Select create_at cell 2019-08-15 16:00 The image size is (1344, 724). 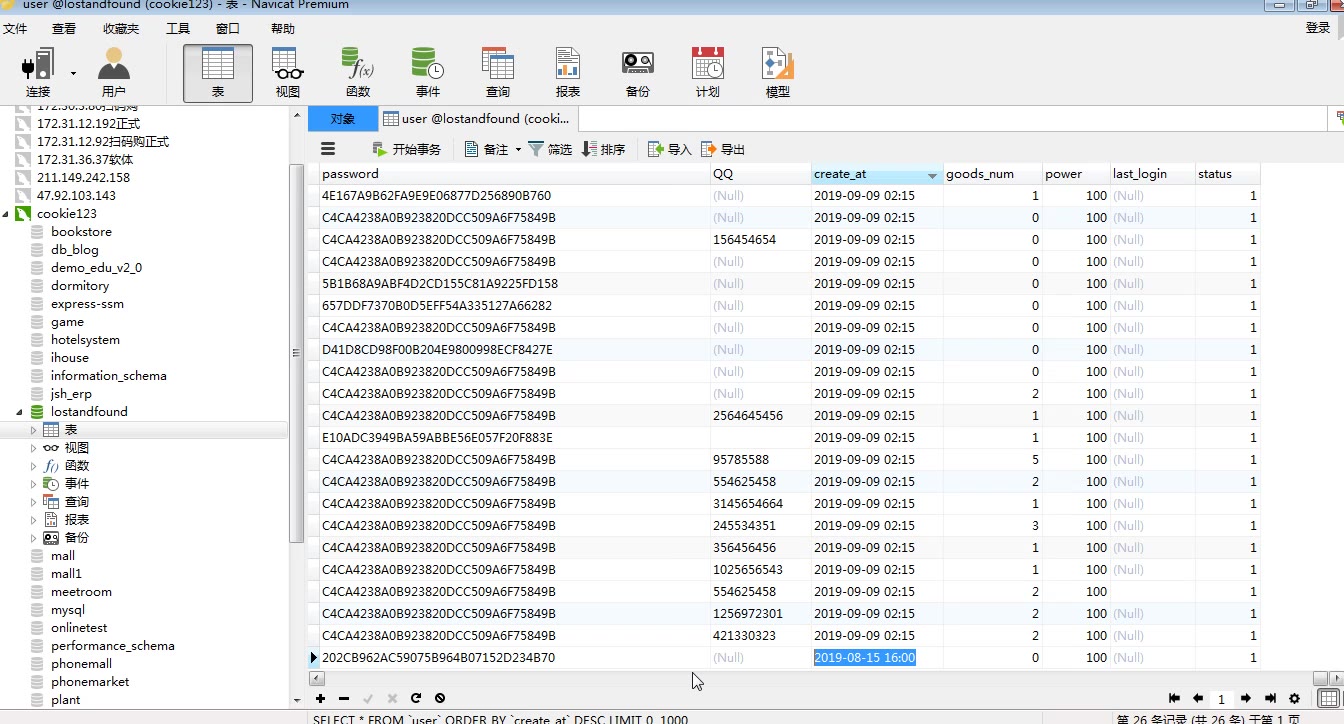click(877, 657)
